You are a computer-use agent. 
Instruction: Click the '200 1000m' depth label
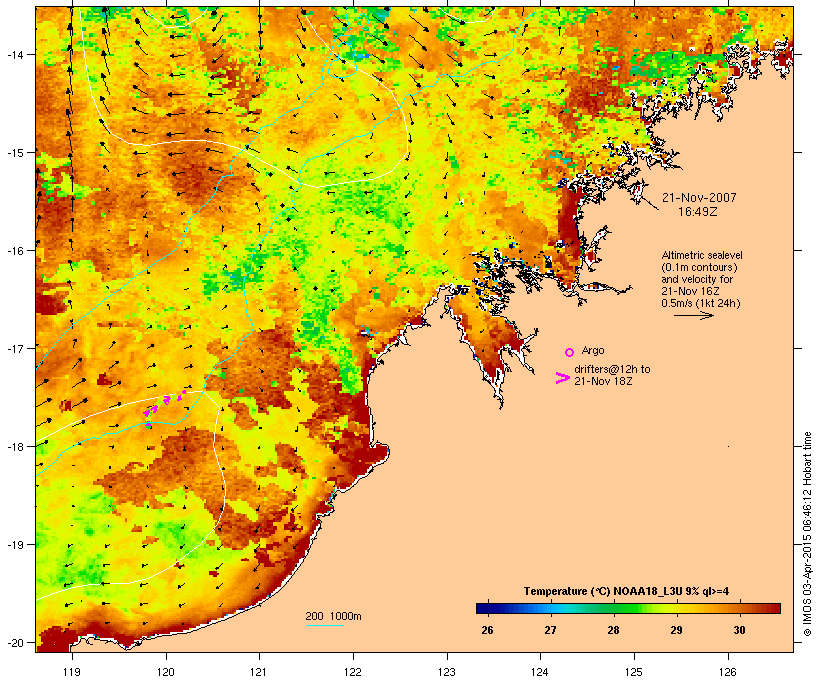click(x=333, y=616)
